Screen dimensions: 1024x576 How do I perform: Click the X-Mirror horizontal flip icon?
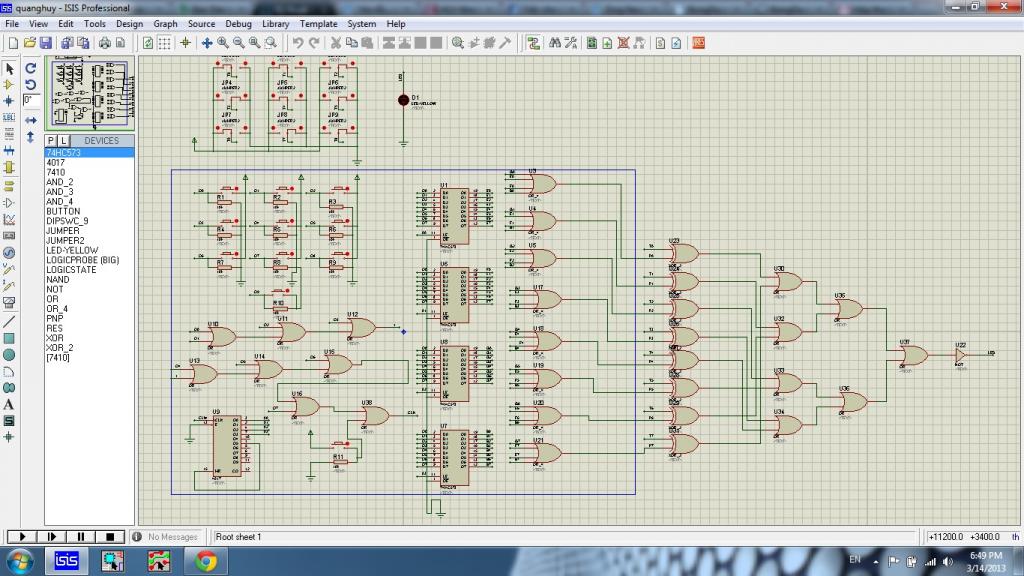click(31, 120)
